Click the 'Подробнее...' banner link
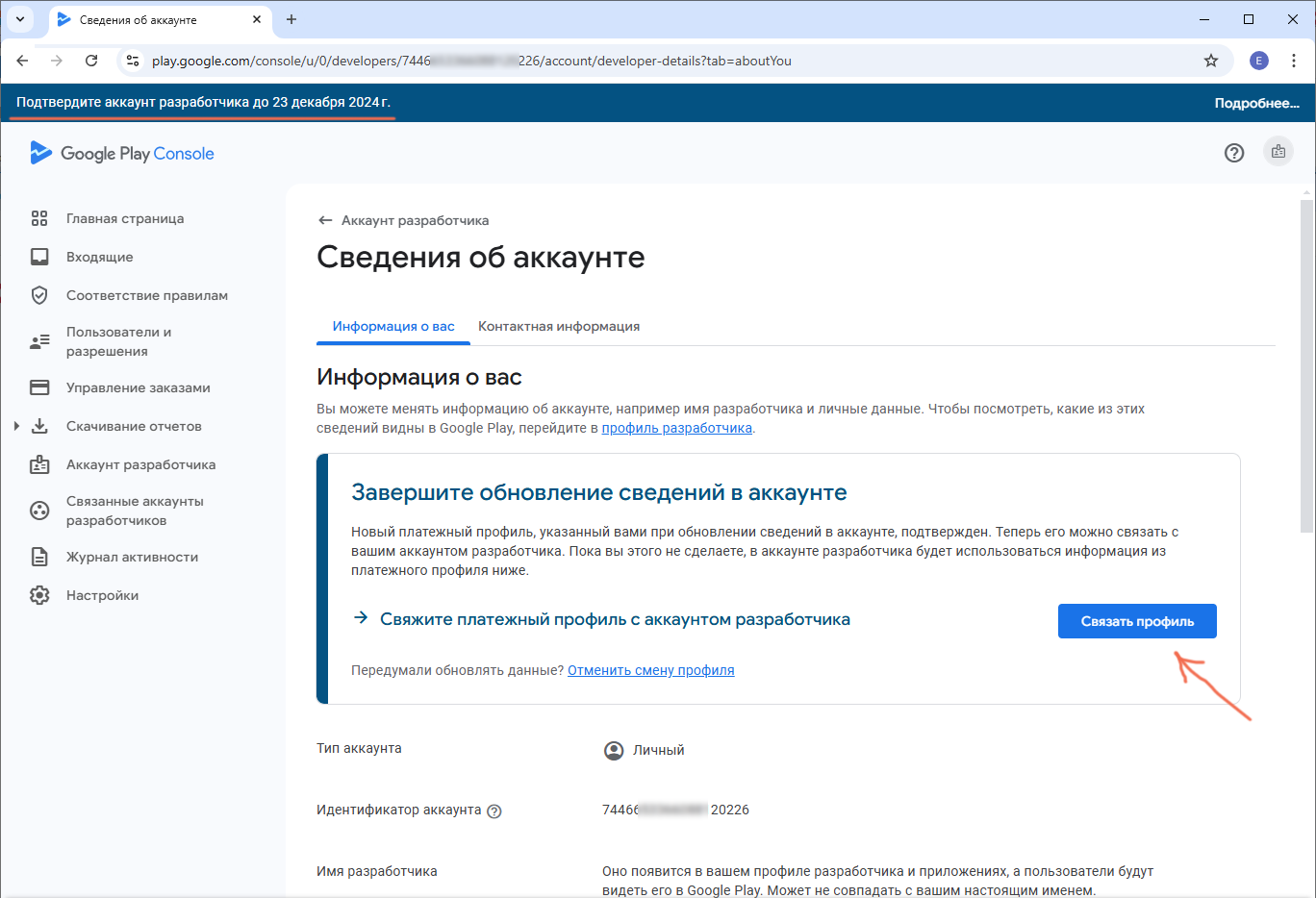Image resolution: width=1316 pixels, height=898 pixels. 1256,103
